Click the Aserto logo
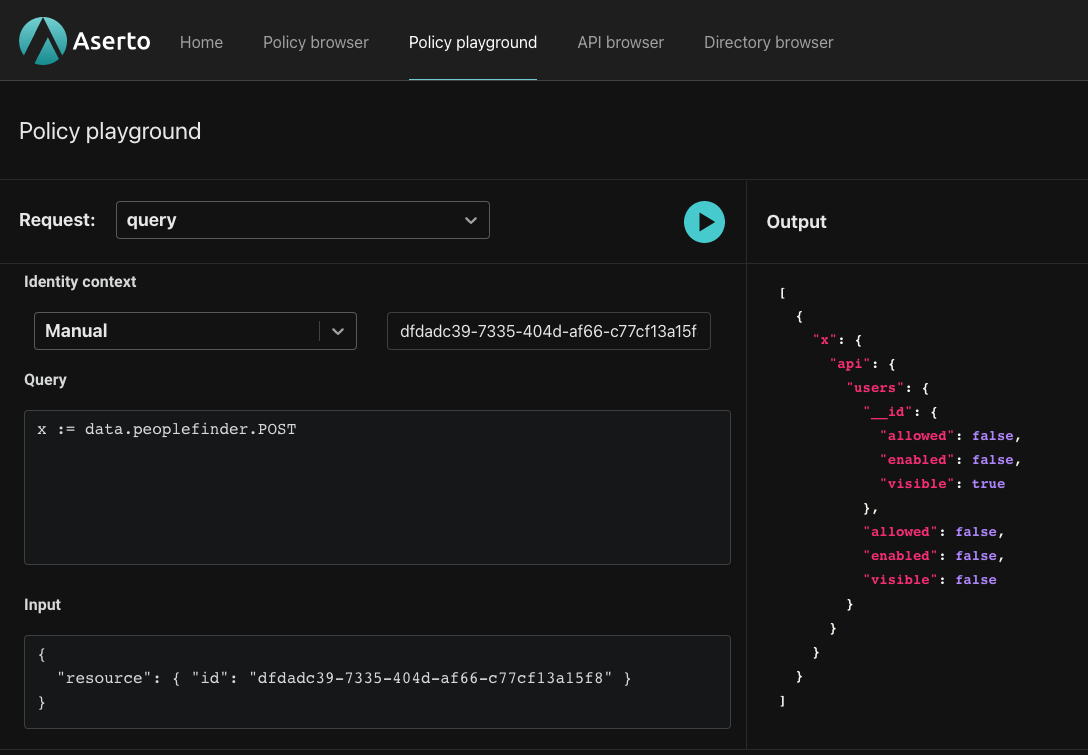Viewport: 1088px width, 755px height. (85, 42)
